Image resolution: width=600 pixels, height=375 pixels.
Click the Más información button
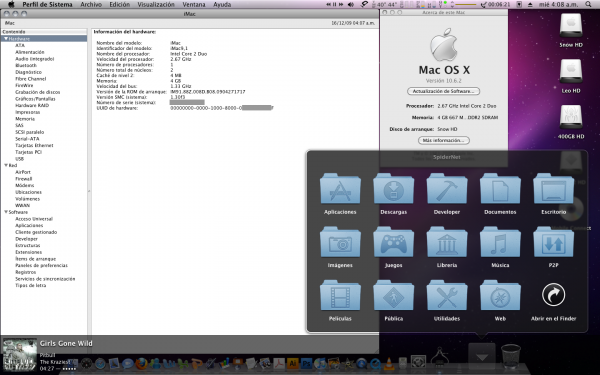[x=443, y=140]
